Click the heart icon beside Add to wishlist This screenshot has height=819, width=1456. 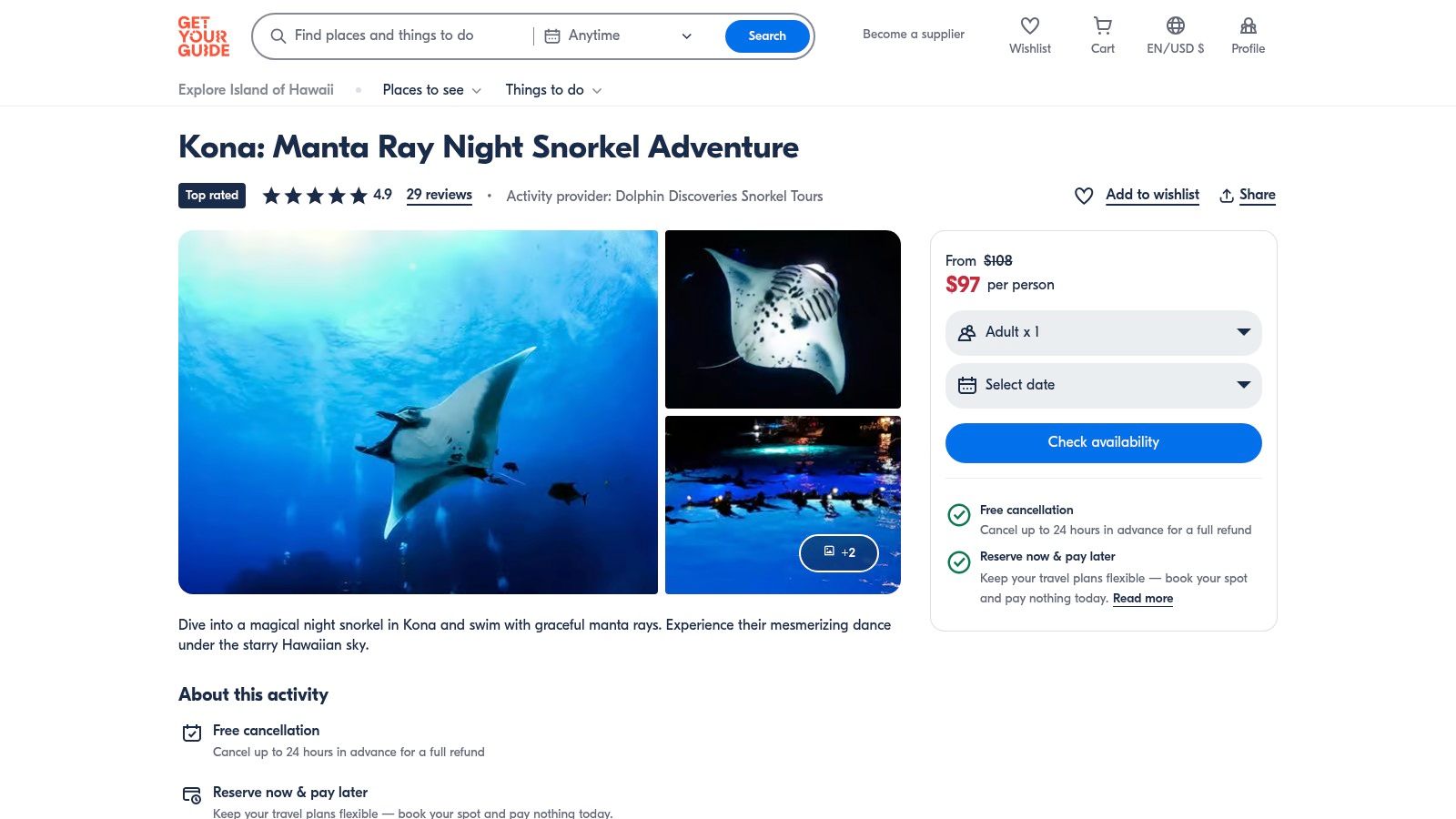pyautogui.click(x=1084, y=196)
